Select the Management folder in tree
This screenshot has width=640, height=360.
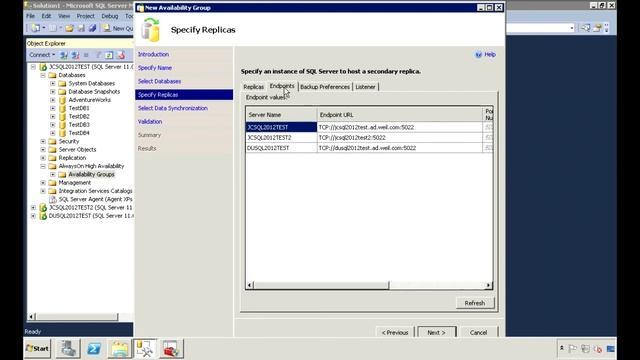tap(75, 182)
